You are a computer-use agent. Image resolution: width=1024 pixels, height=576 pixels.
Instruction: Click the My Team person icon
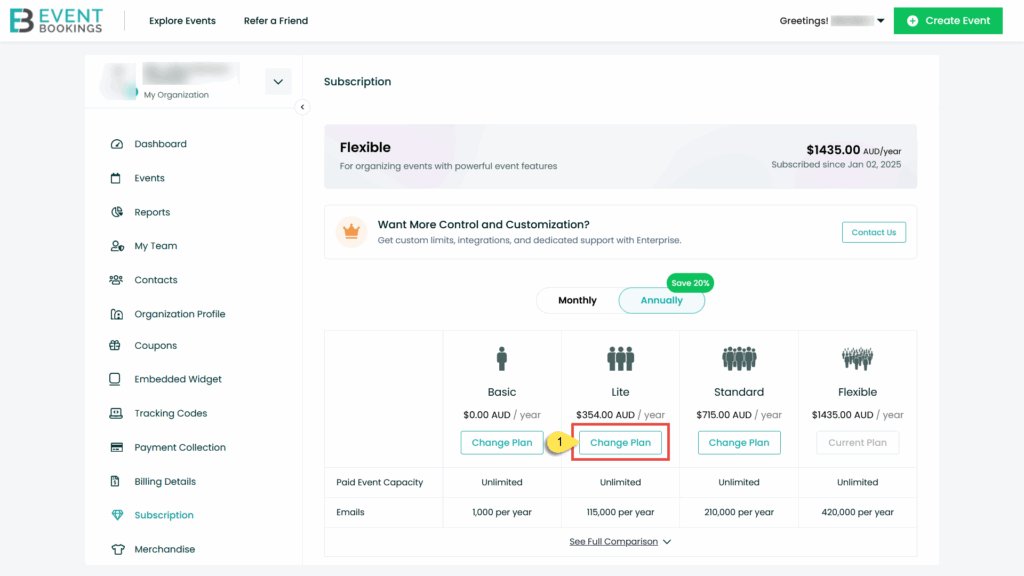coord(117,246)
